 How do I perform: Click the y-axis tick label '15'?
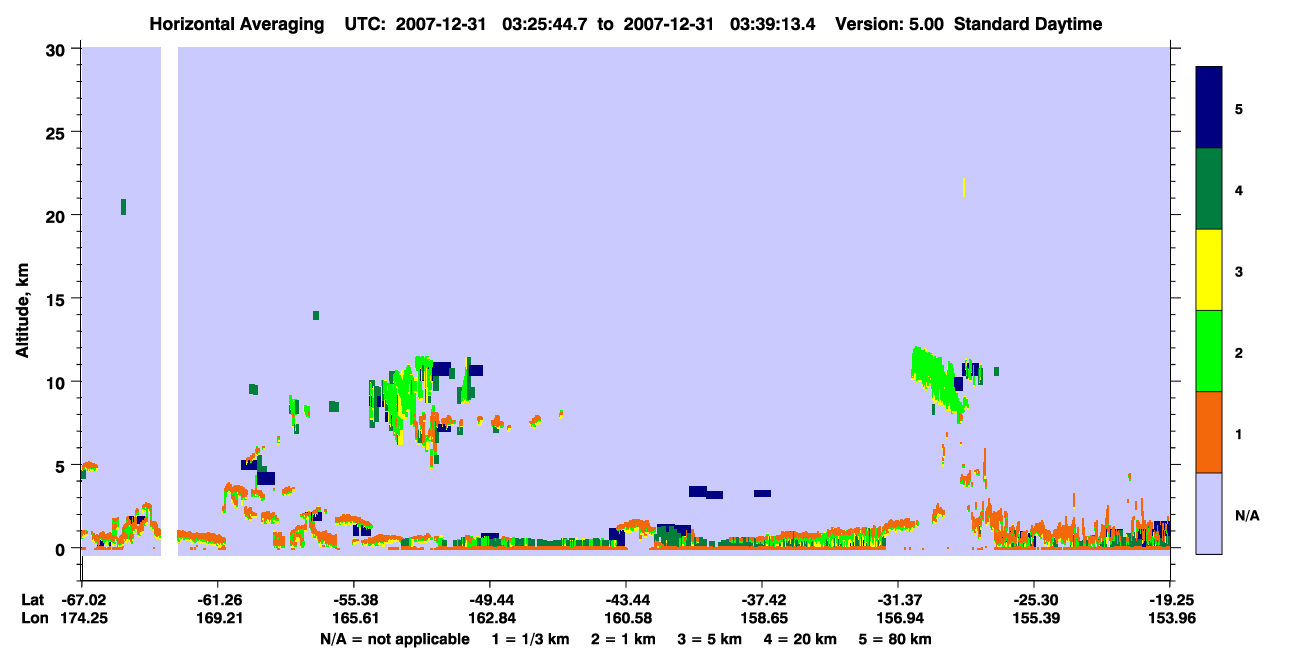pyautogui.click(x=58, y=299)
